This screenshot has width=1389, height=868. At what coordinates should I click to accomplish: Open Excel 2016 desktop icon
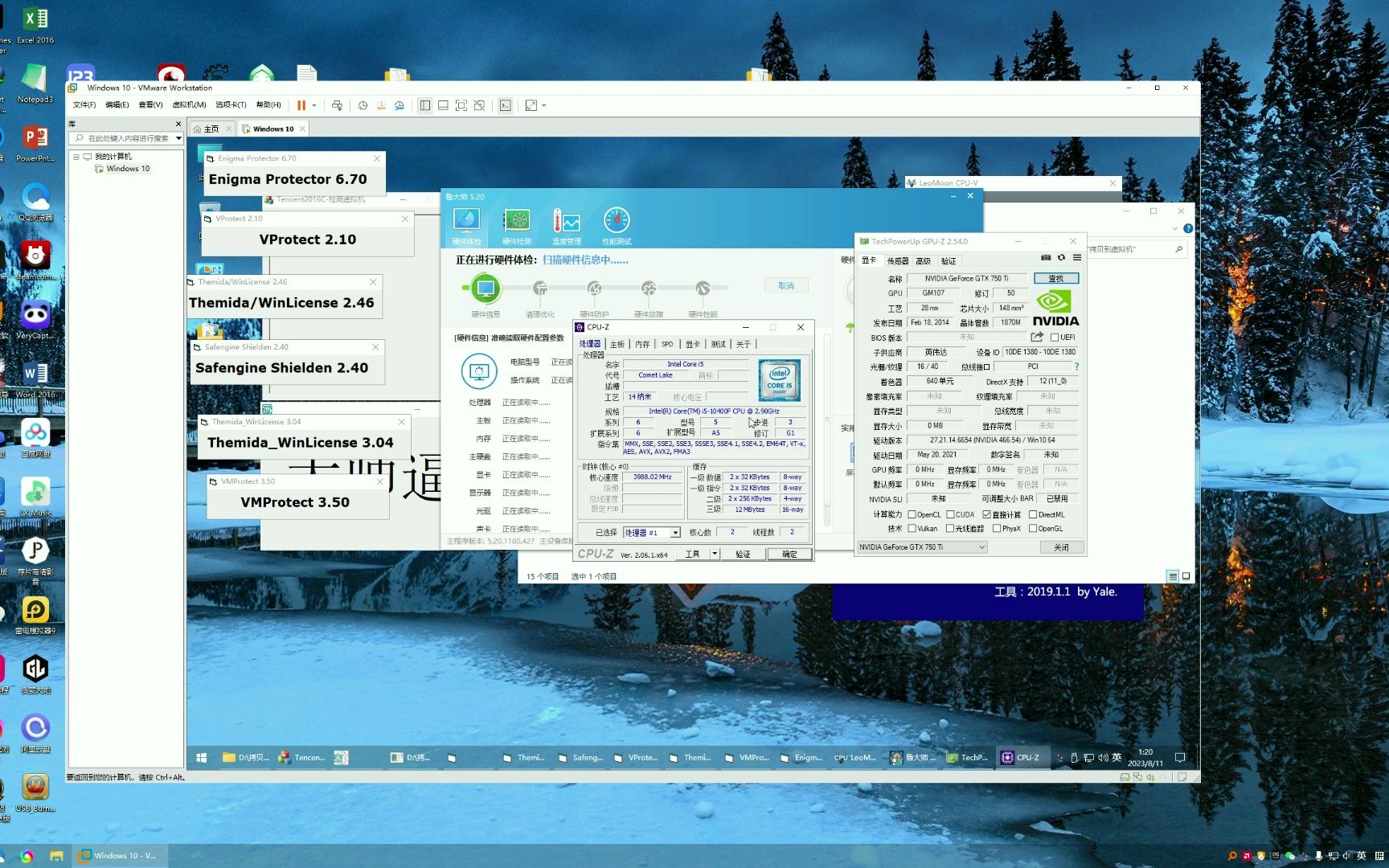click(x=35, y=26)
